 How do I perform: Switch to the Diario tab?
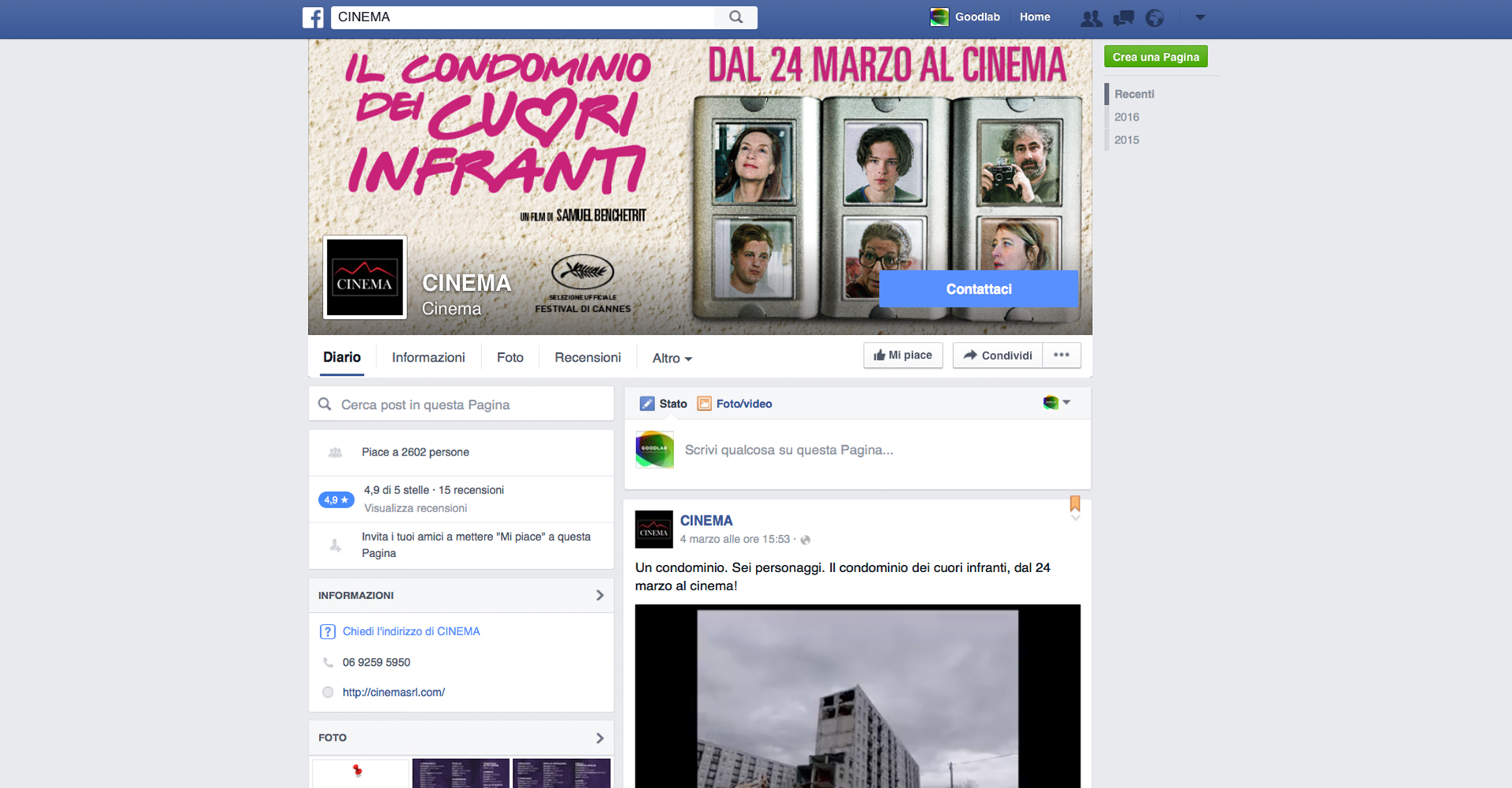point(342,357)
